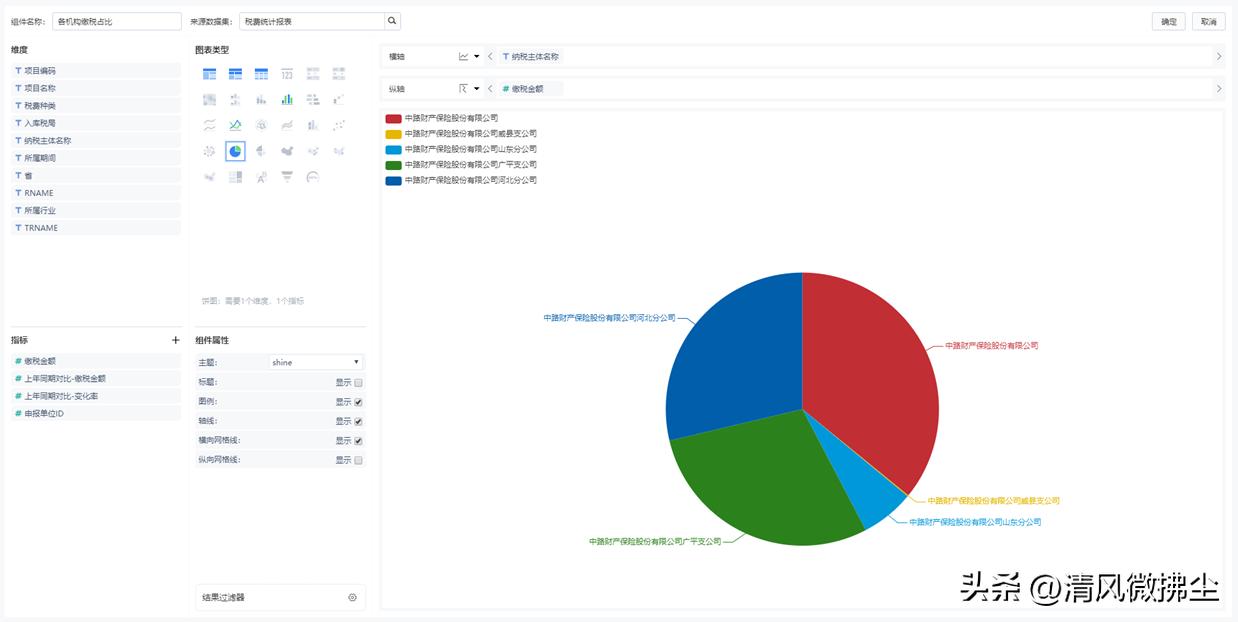Image resolution: width=1238 pixels, height=622 pixels.
Task: Click the right chevron on the 纵轴 row
Action: coord(1218,89)
